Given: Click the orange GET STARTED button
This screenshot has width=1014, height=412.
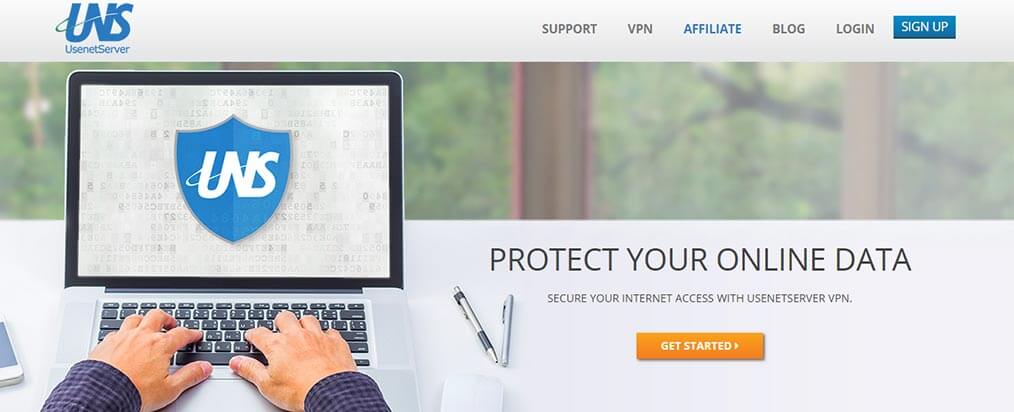Looking at the screenshot, I should pos(700,346).
